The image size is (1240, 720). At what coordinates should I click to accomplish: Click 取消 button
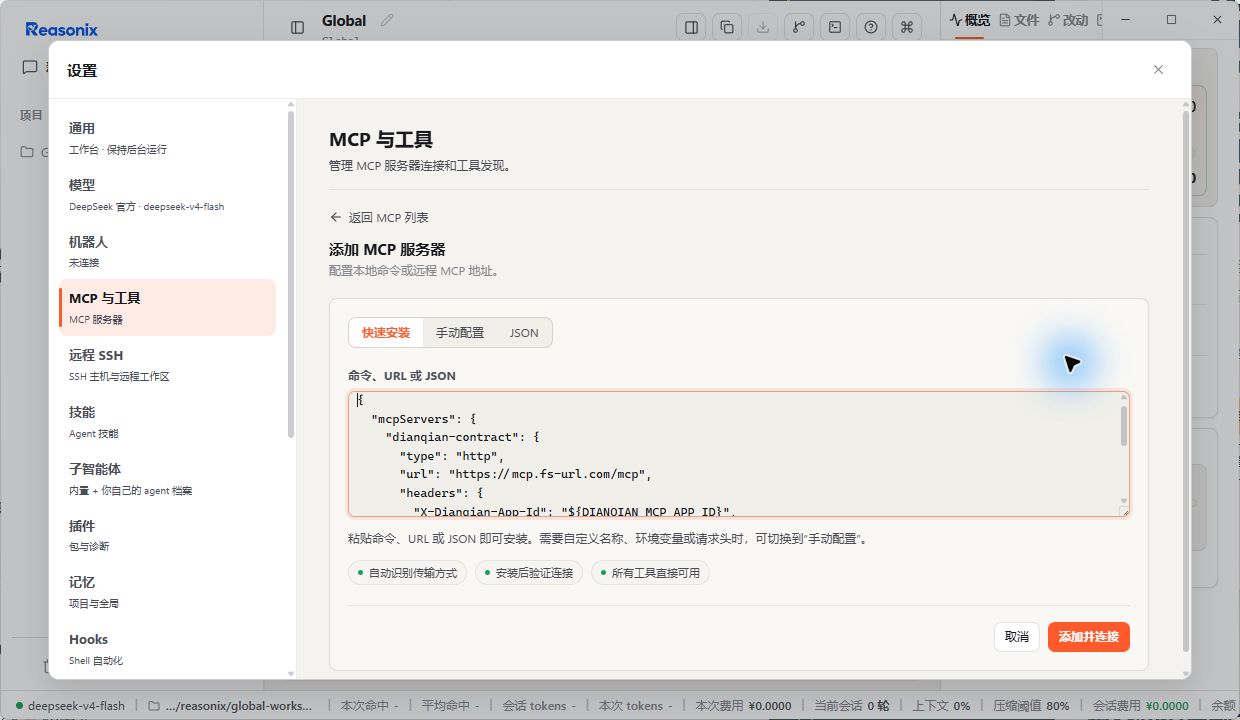(x=1017, y=637)
